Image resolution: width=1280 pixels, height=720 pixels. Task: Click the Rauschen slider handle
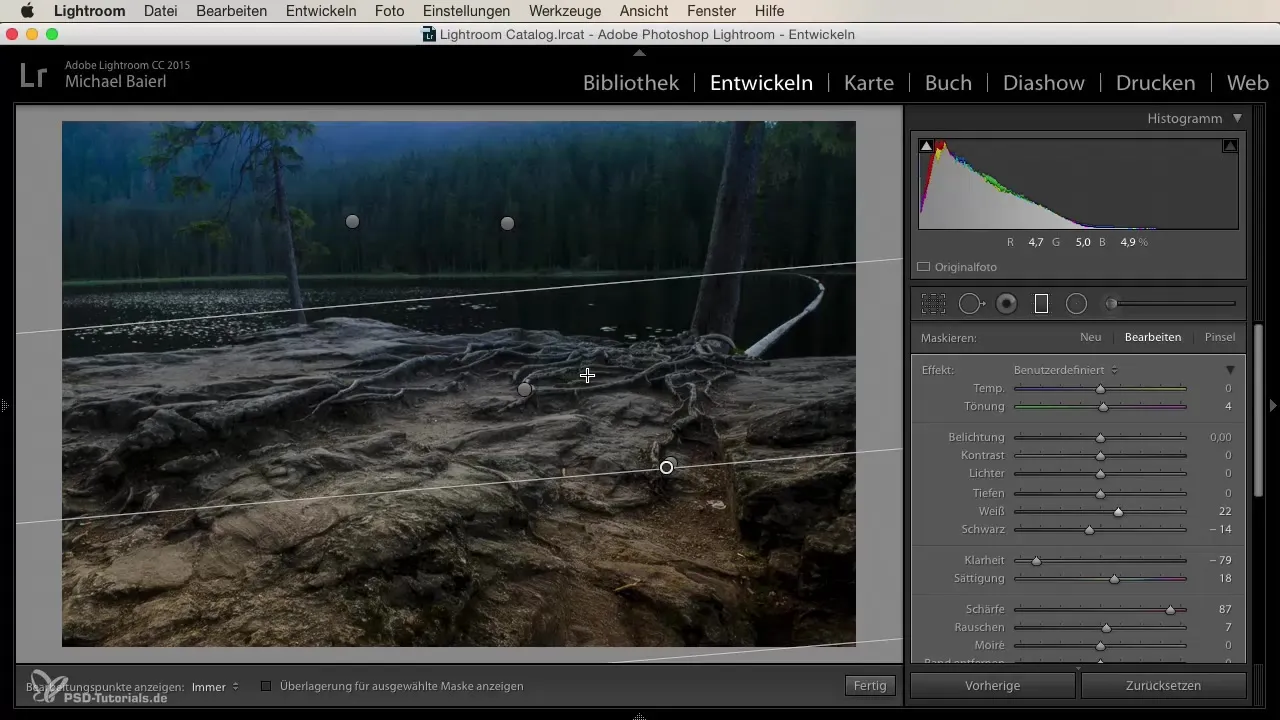[1106, 628]
